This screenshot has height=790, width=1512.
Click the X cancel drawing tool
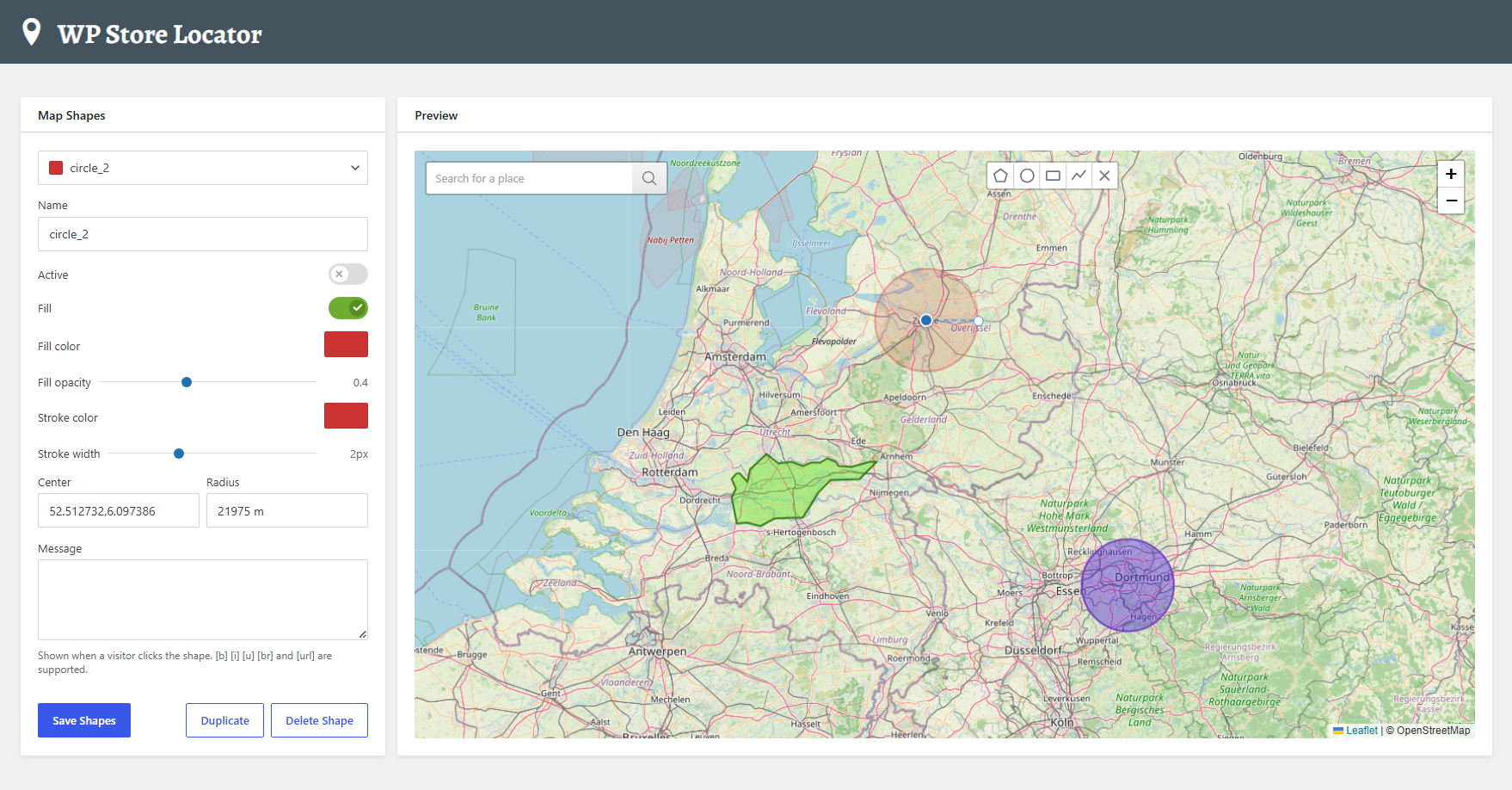coord(1104,176)
